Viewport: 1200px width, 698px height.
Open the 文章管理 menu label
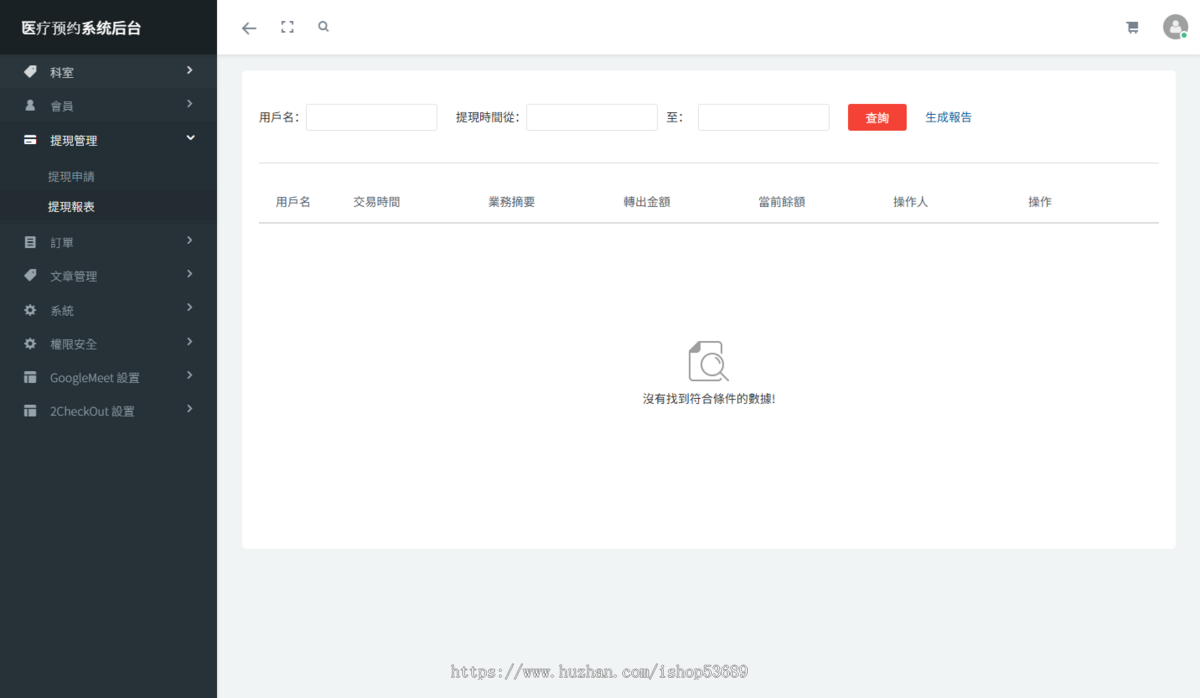click(74, 277)
